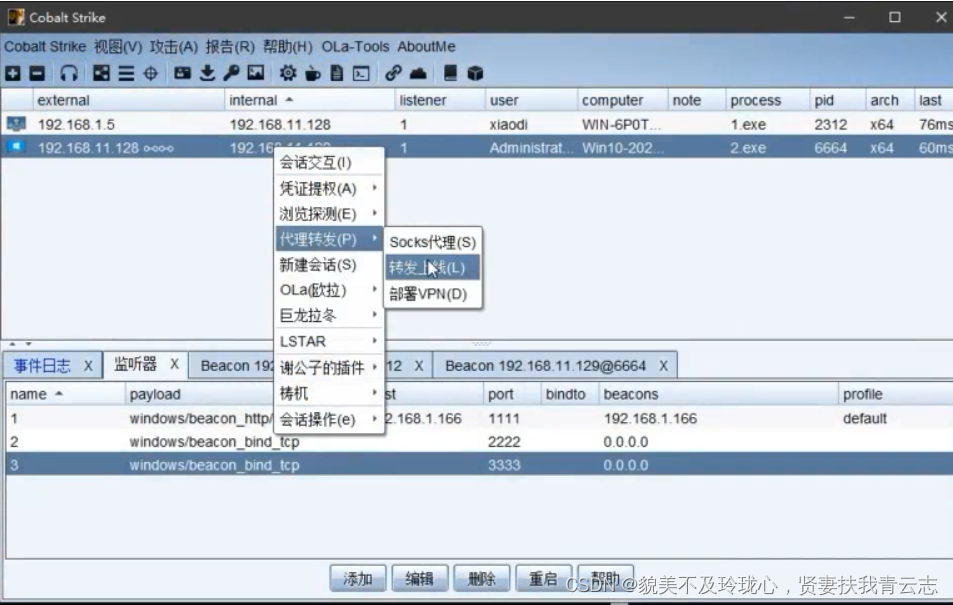Click the cube About icon
The height and width of the screenshot is (605, 953).
coord(475,74)
